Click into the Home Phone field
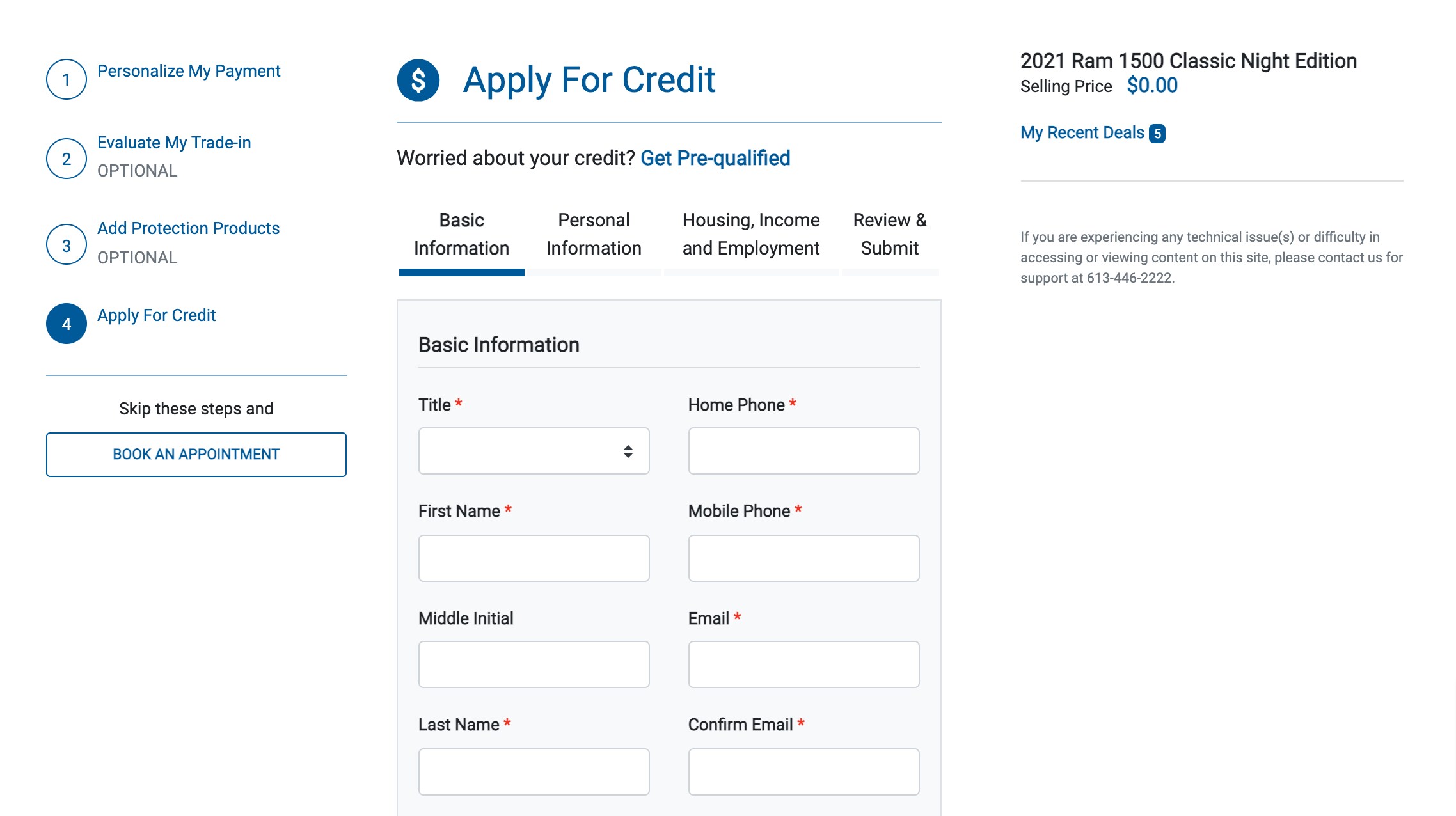The width and height of the screenshot is (1456, 816). (x=804, y=451)
